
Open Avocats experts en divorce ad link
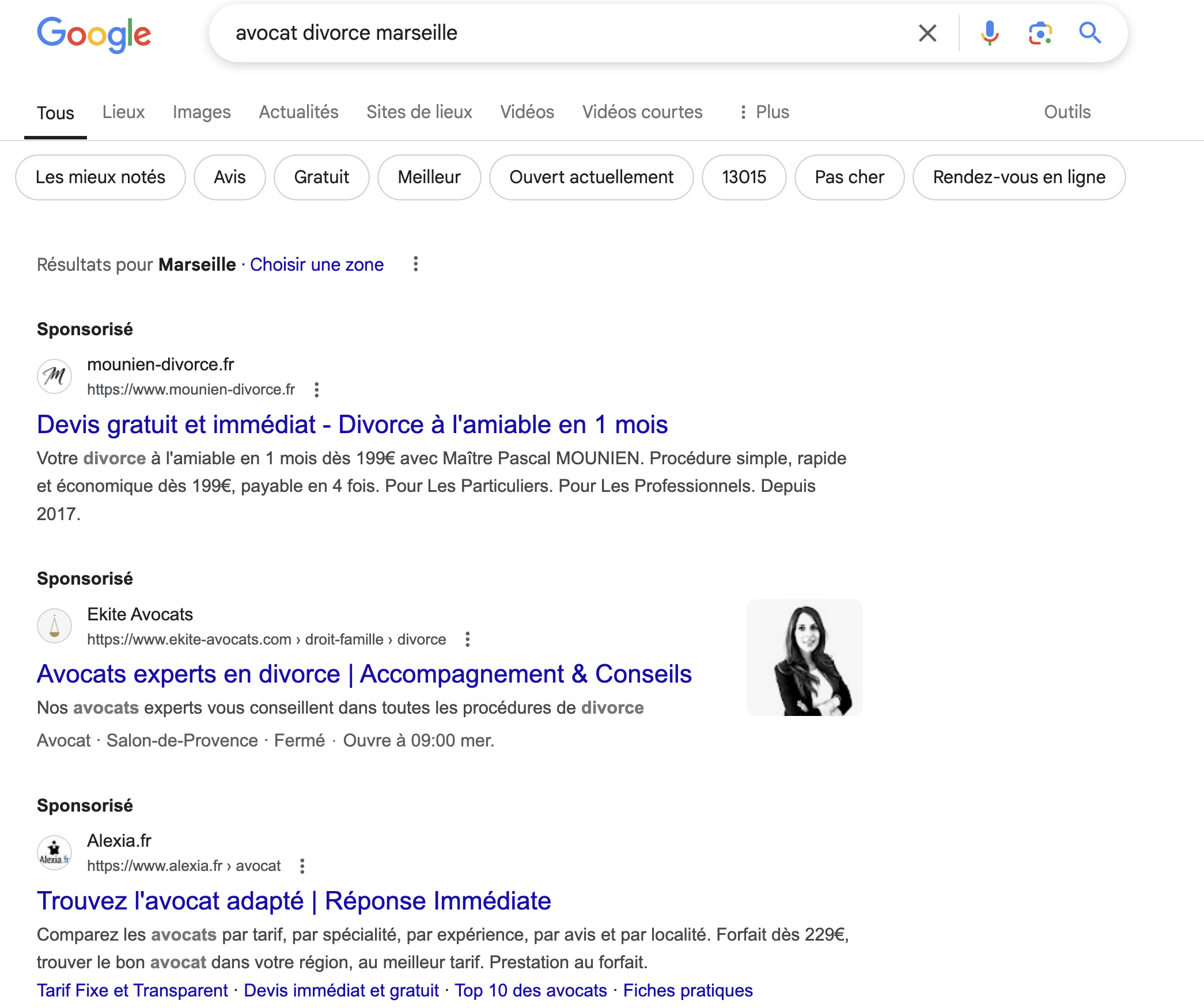click(364, 674)
